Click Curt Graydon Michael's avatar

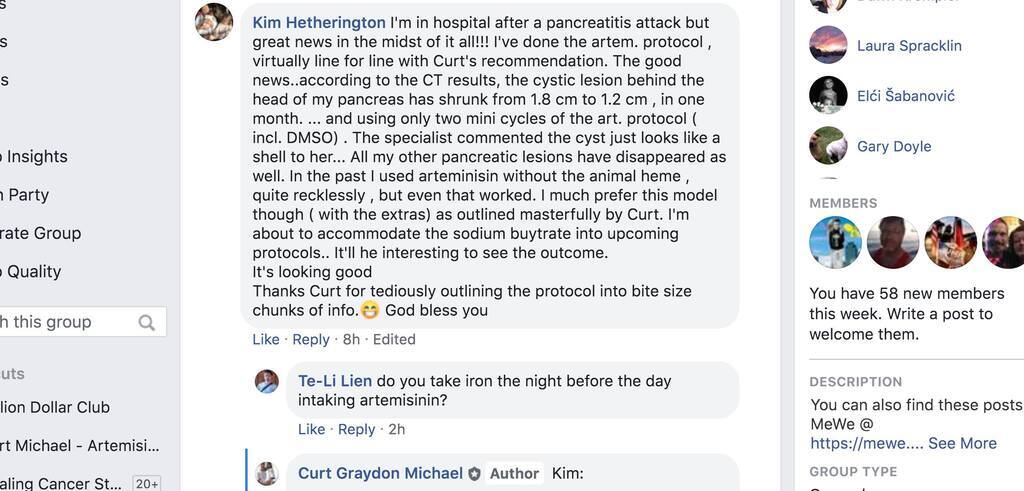(267, 473)
